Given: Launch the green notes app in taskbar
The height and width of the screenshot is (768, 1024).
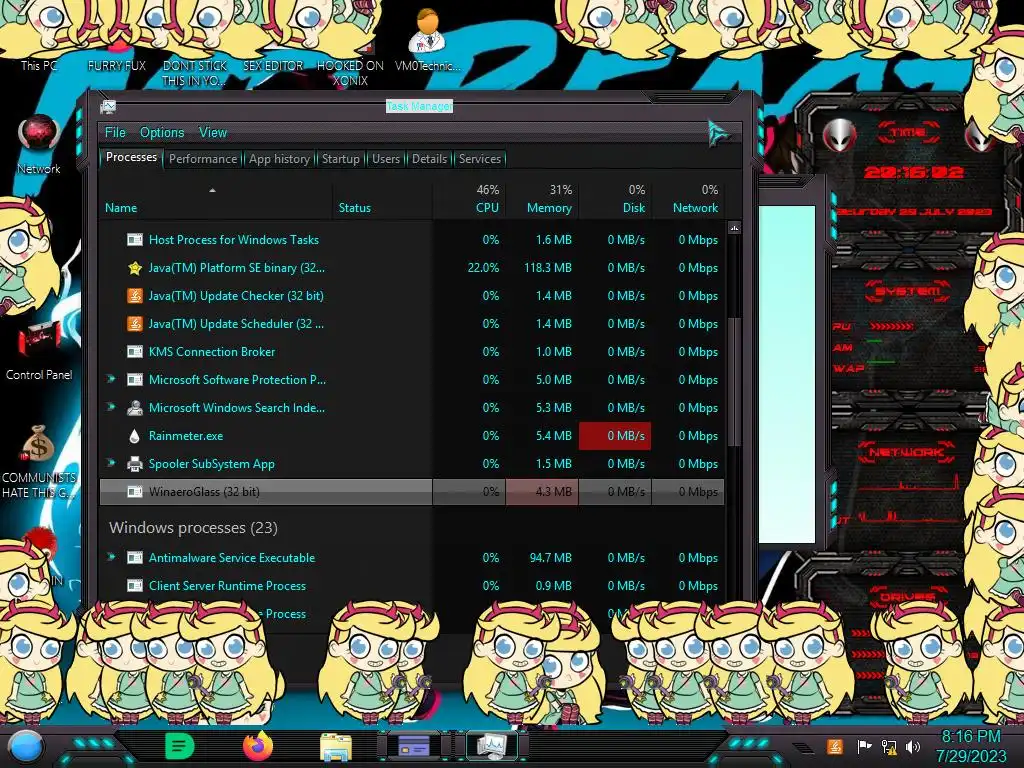Looking at the screenshot, I should pos(179,746).
